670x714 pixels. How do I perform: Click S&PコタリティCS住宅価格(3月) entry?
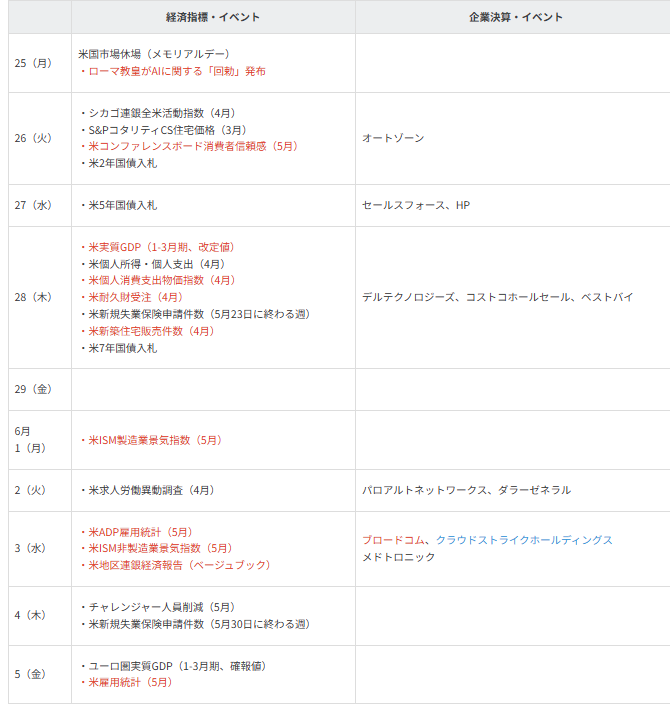(163, 130)
